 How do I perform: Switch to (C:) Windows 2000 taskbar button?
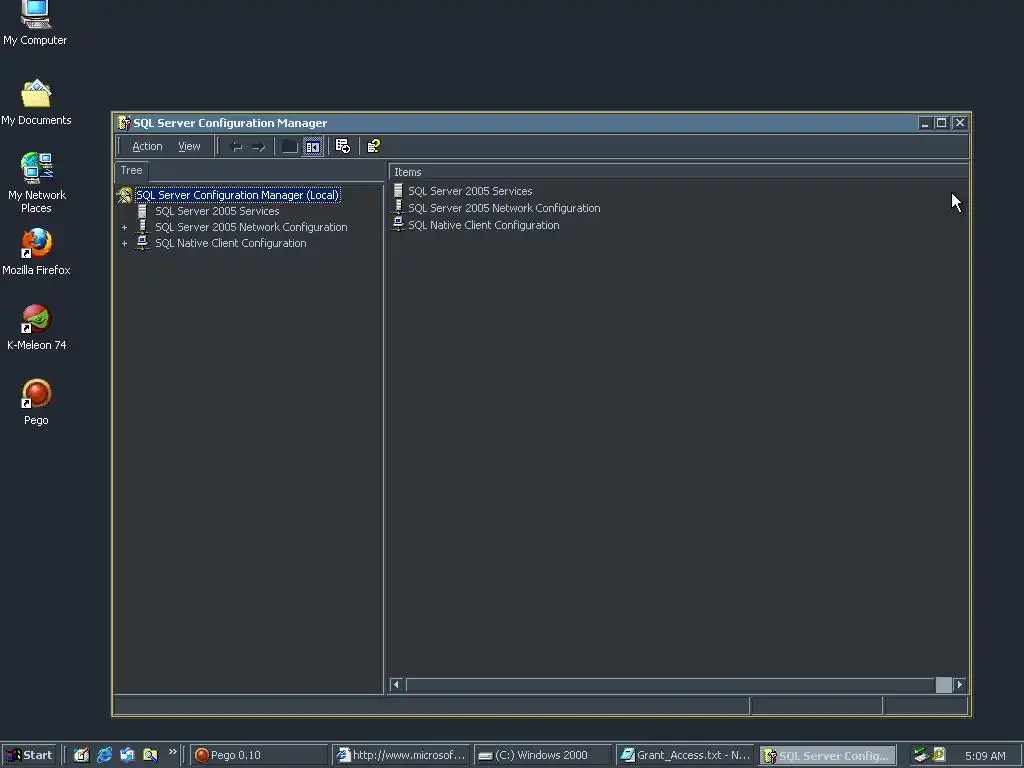pyautogui.click(x=542, y=755)
